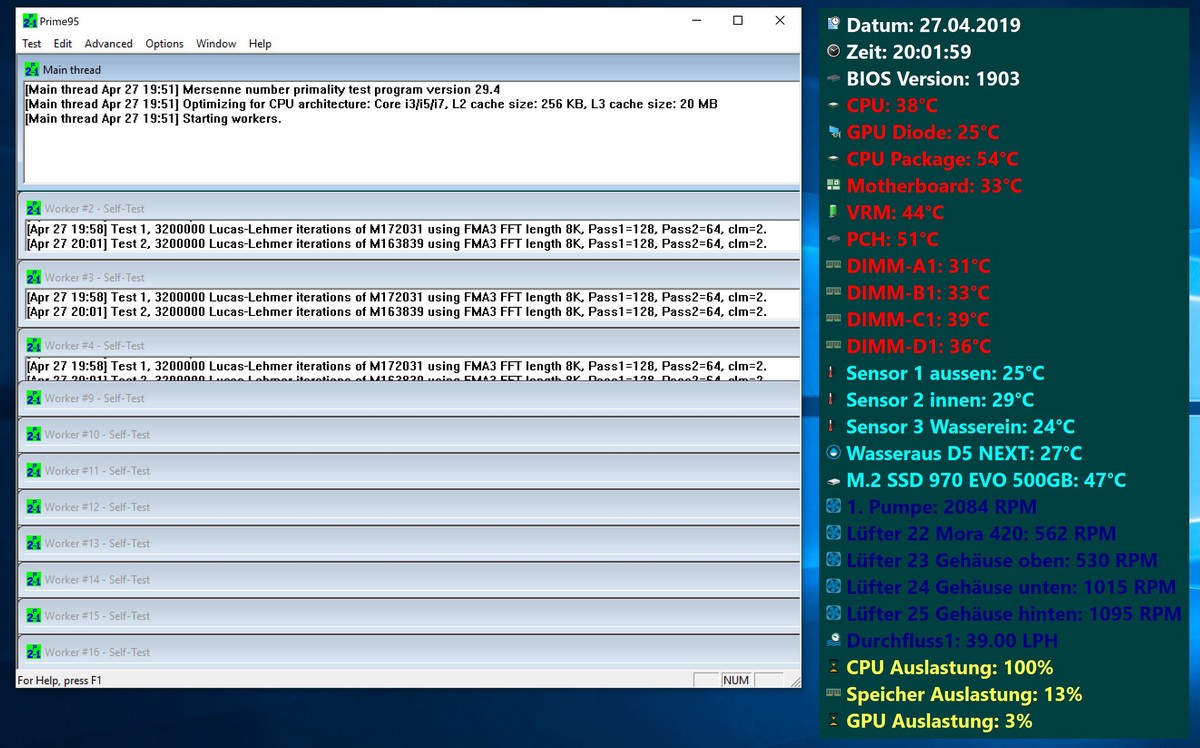Image resolution: width=1200 pixels, height=748 pixels.
Task: Click the Worker #10 Self-Test window icon
Action: 35,434
